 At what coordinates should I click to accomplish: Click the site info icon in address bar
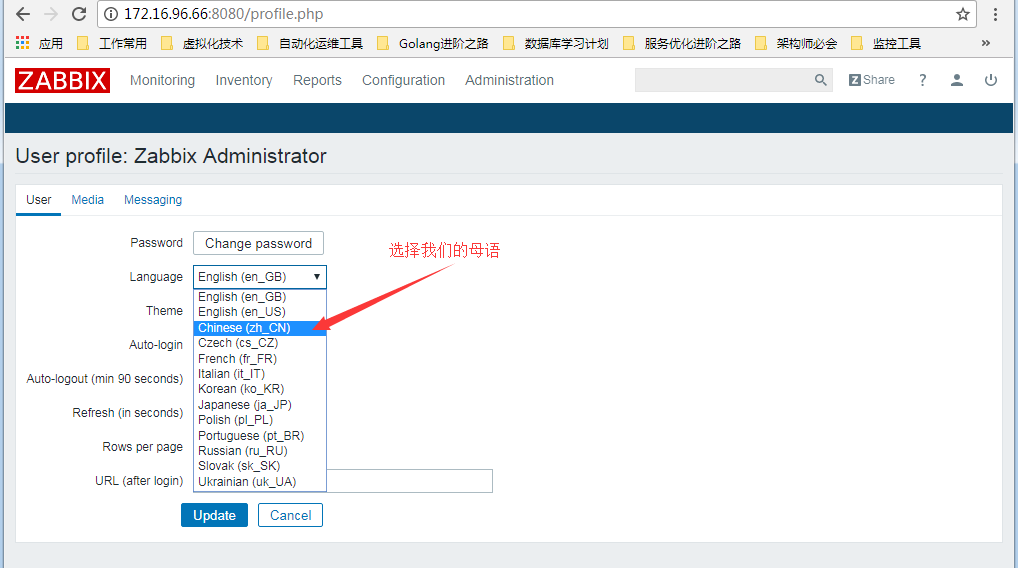pos(111,14)
